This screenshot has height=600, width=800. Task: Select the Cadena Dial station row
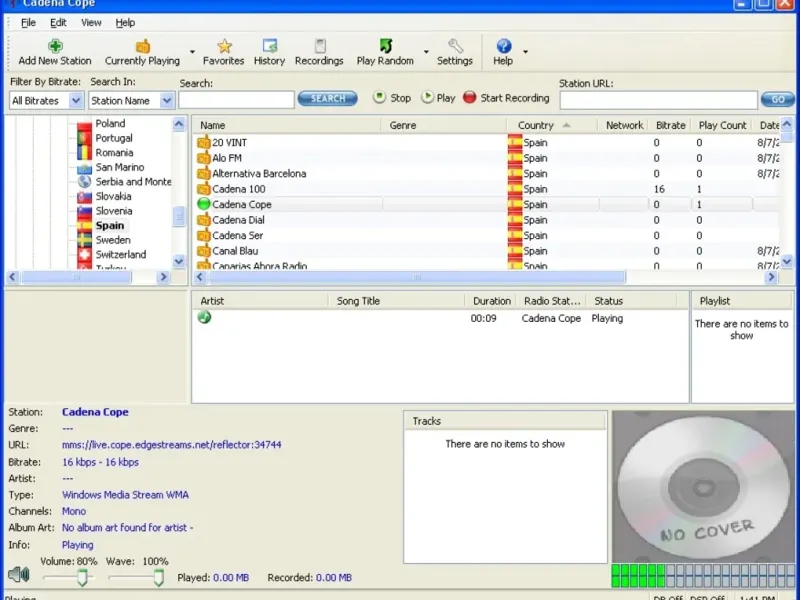pos(487,220)
